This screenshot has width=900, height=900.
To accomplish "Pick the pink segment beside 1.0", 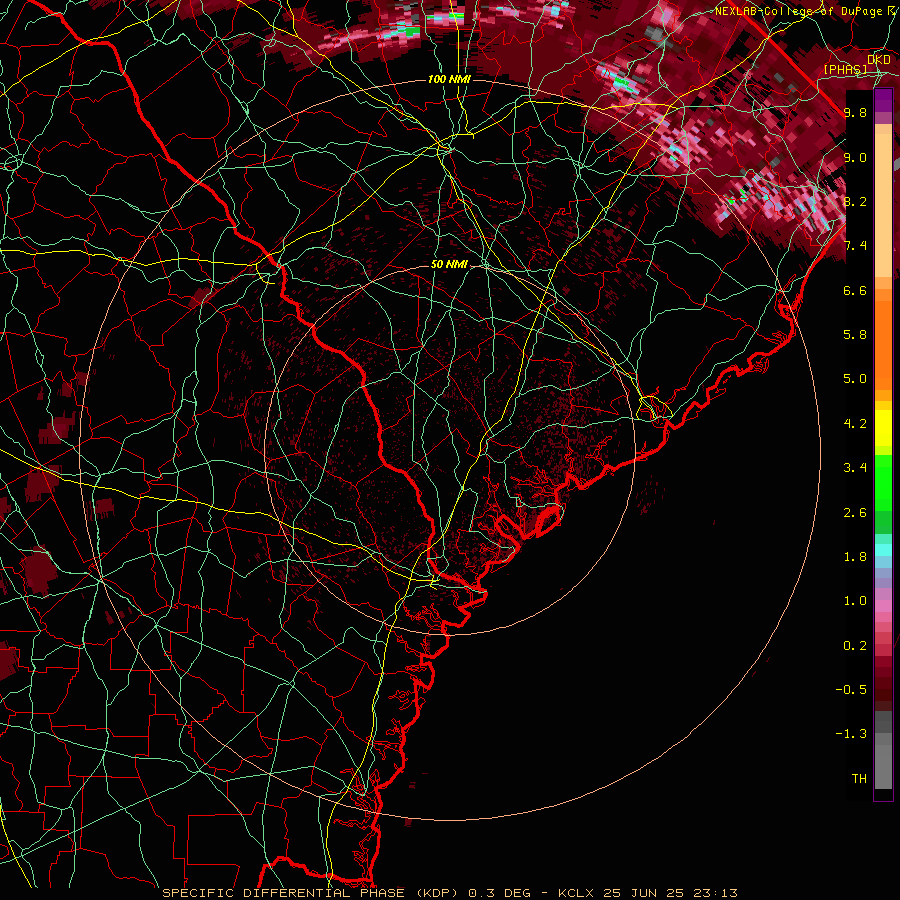I will [x=883, y=606].
